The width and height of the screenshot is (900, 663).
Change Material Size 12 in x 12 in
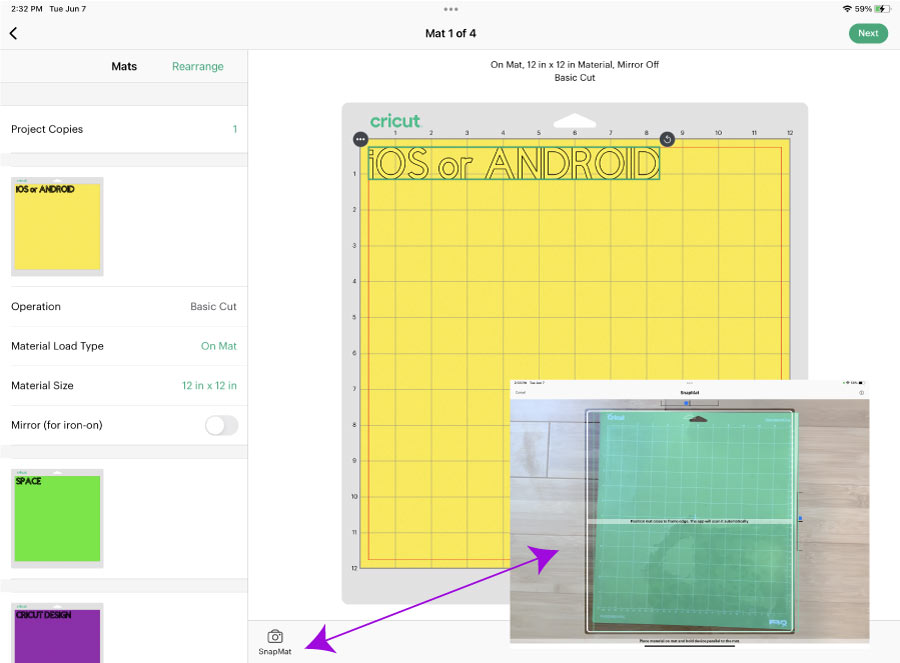tap(209, 386)
